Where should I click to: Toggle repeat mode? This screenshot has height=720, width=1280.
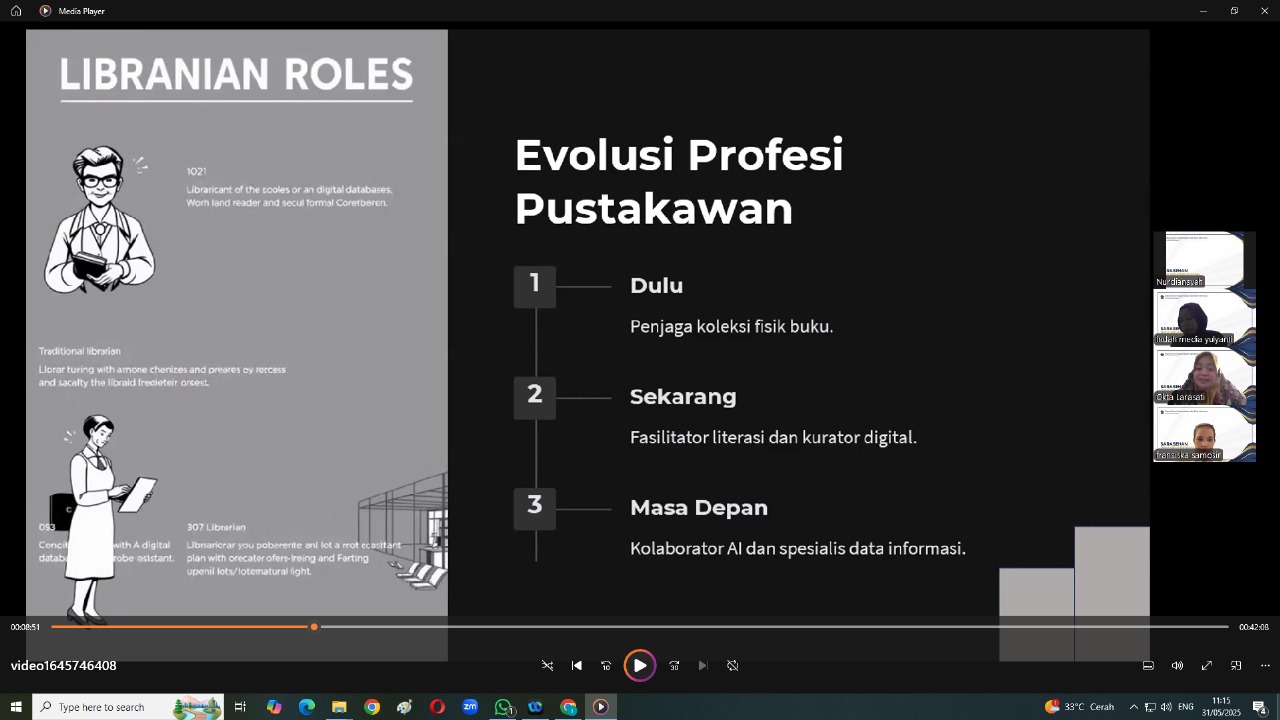click(733, 666)
